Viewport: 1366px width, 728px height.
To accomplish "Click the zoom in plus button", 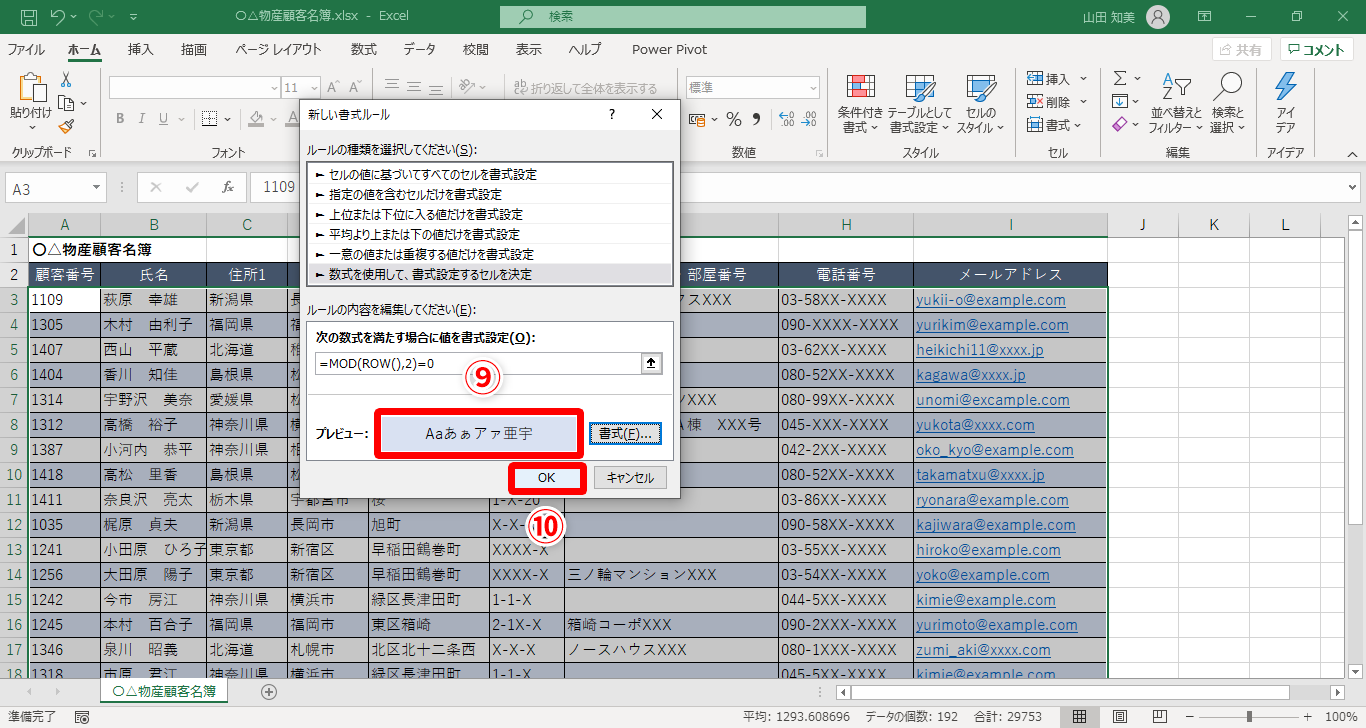I will click(1309, 717).
